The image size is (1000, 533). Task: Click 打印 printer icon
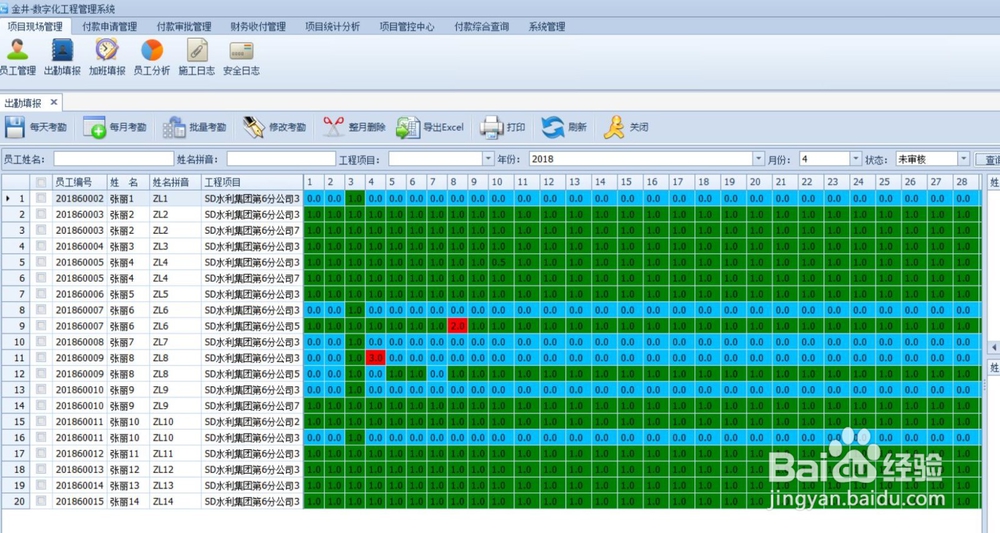pyautogui.click(x=491, y=127)
